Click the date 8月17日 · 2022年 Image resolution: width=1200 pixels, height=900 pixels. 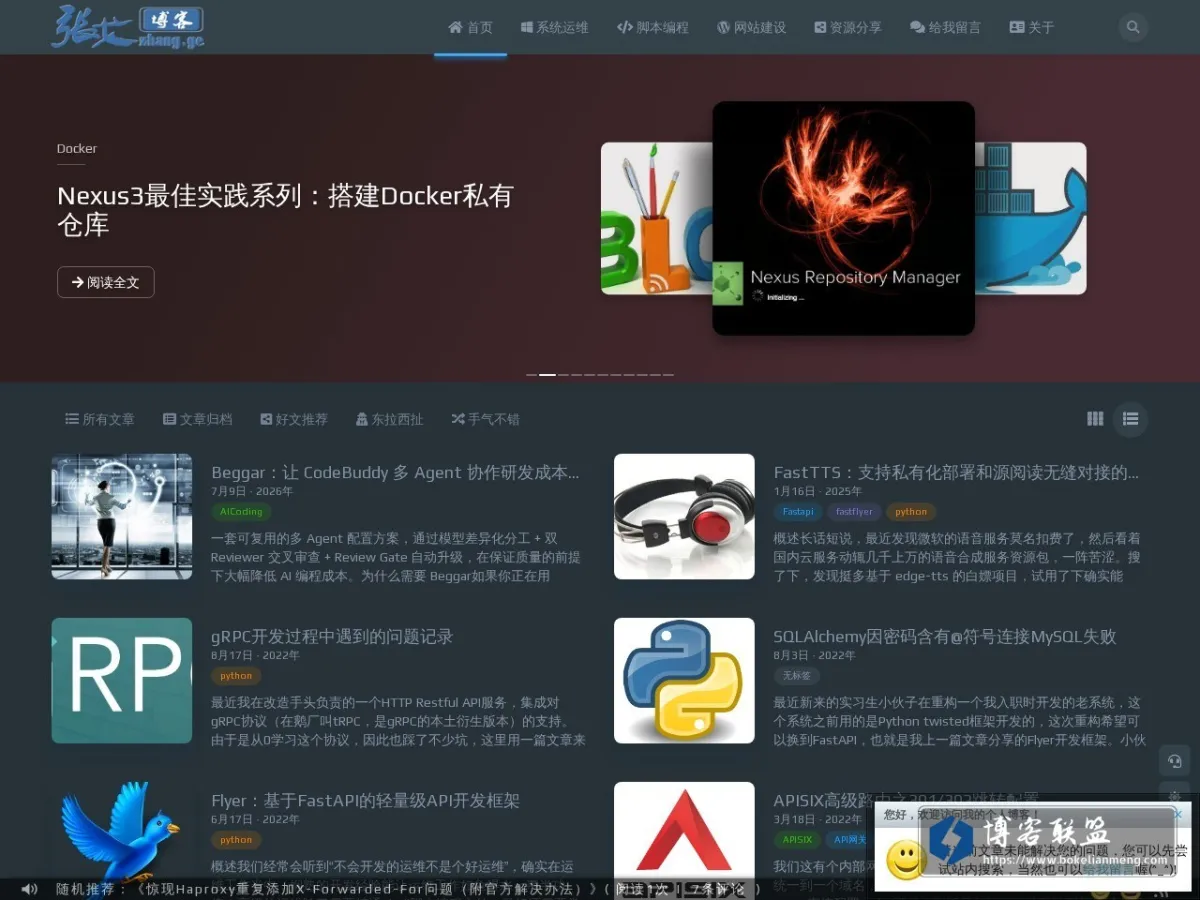[x=255, y=655]
